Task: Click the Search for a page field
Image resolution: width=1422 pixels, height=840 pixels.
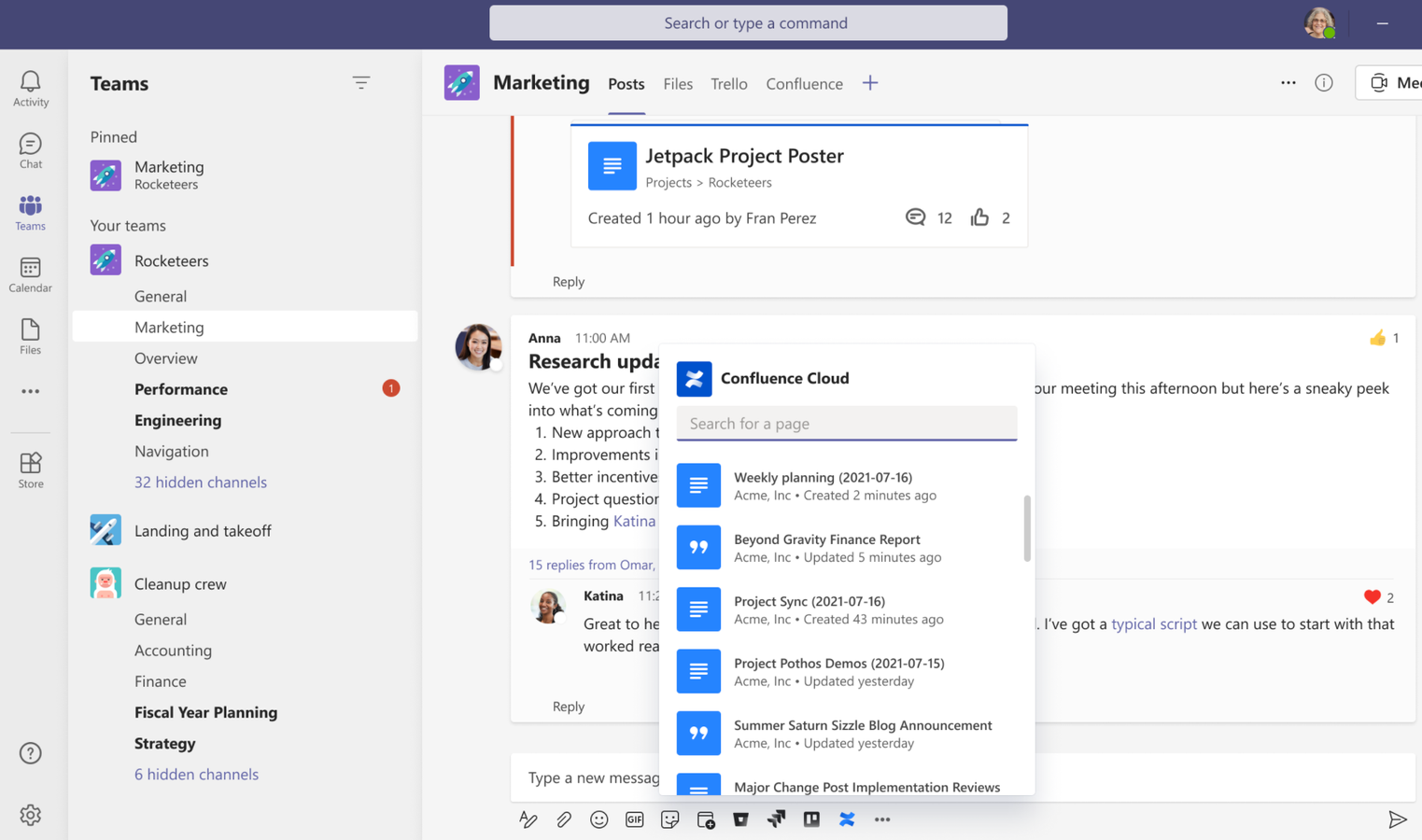Action: (847, 424)
